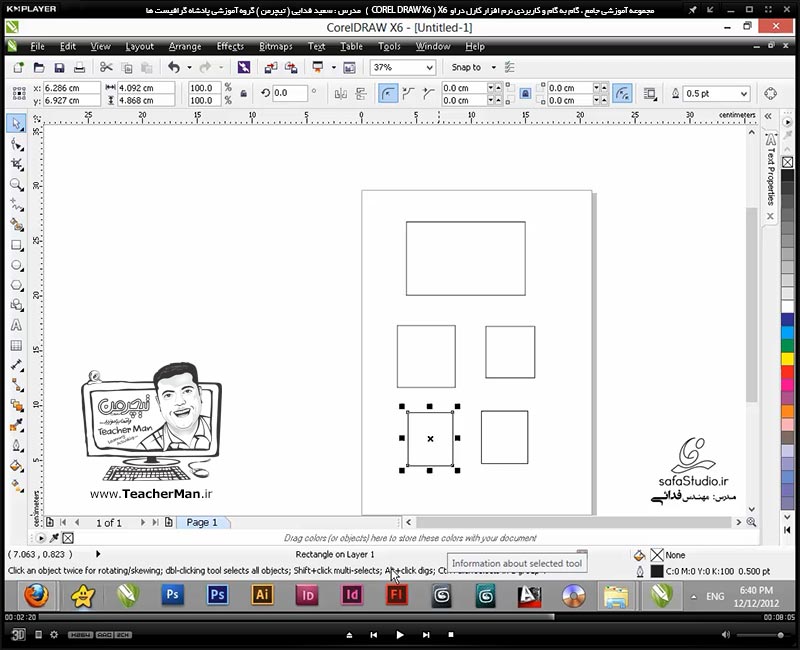Open zoom level 37% dropdown
This screenshot has height=650, width=800.
[430, 67]
